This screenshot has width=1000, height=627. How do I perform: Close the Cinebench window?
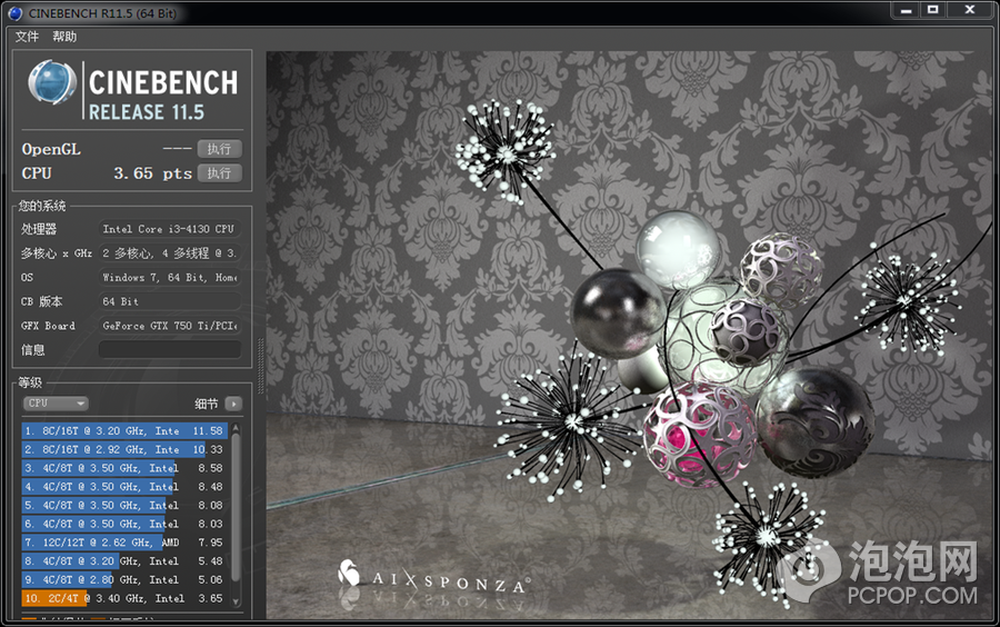click(970, 10)
